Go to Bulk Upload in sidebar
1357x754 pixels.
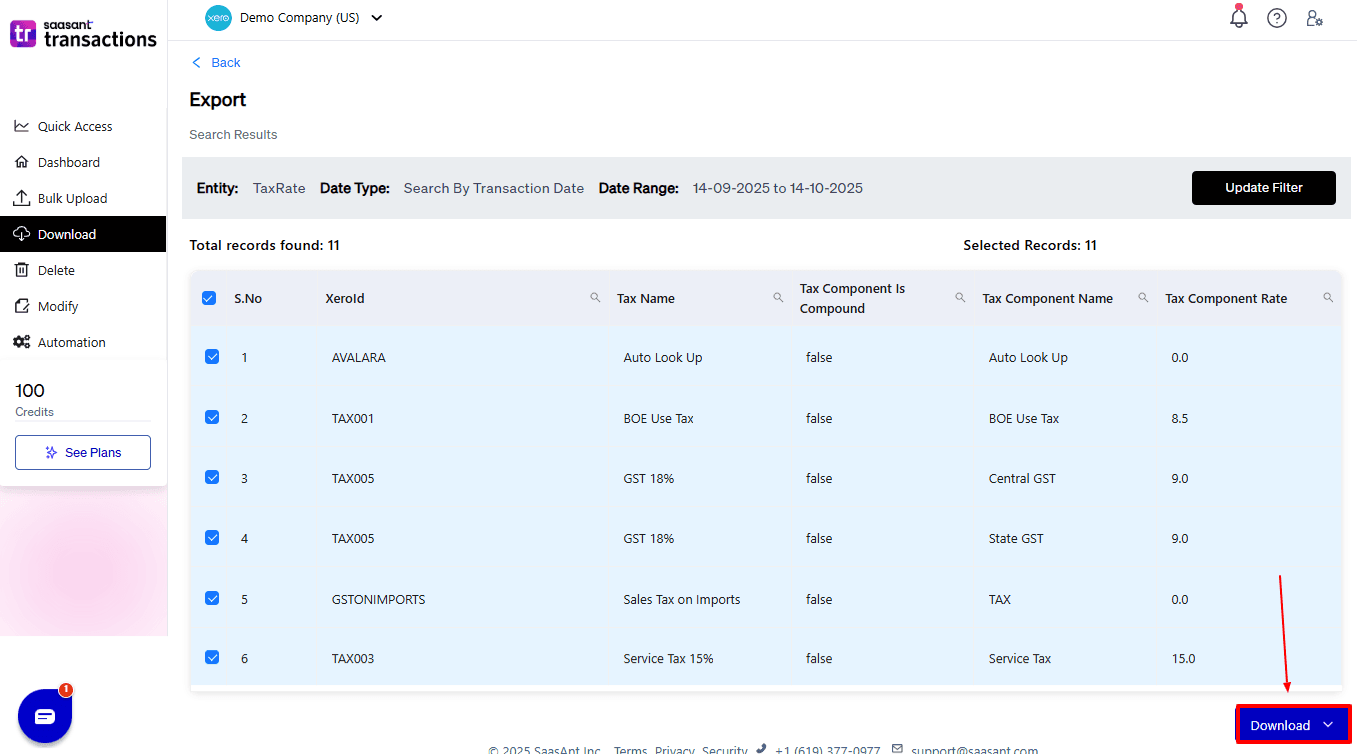click(72, 198)
